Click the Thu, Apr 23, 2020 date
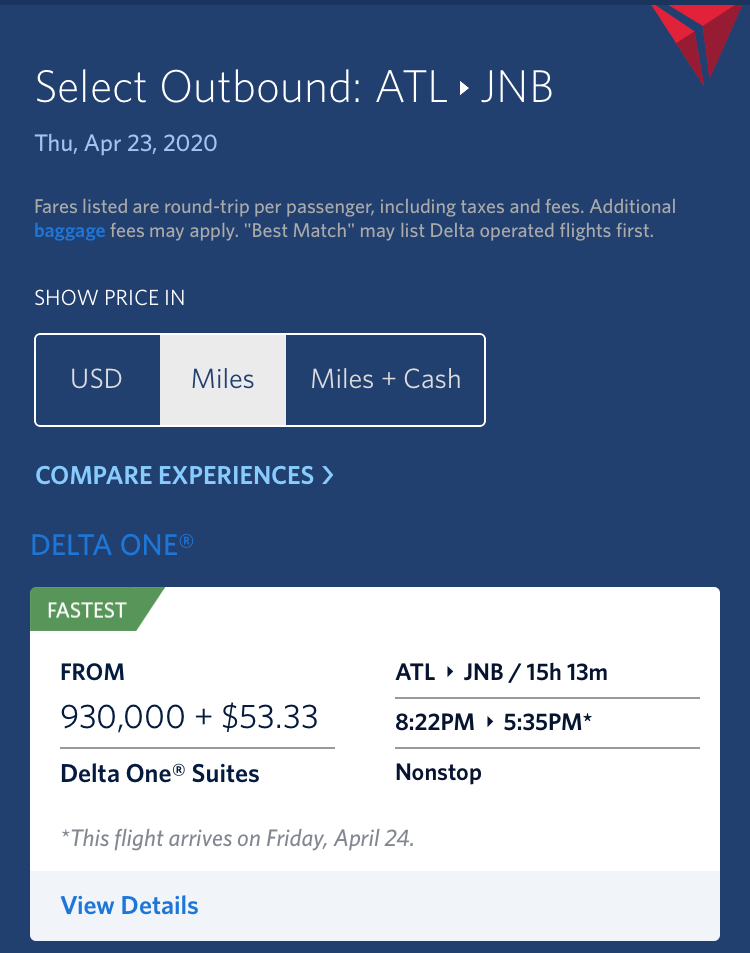750x953 pixels. point(126,143)
